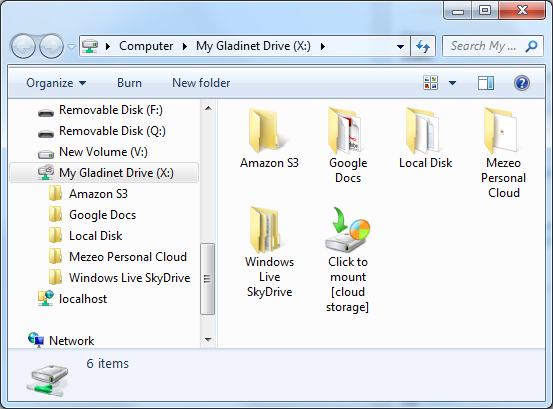Click the New folder toolbar button

pyautogui.click(x=201, y=83)
